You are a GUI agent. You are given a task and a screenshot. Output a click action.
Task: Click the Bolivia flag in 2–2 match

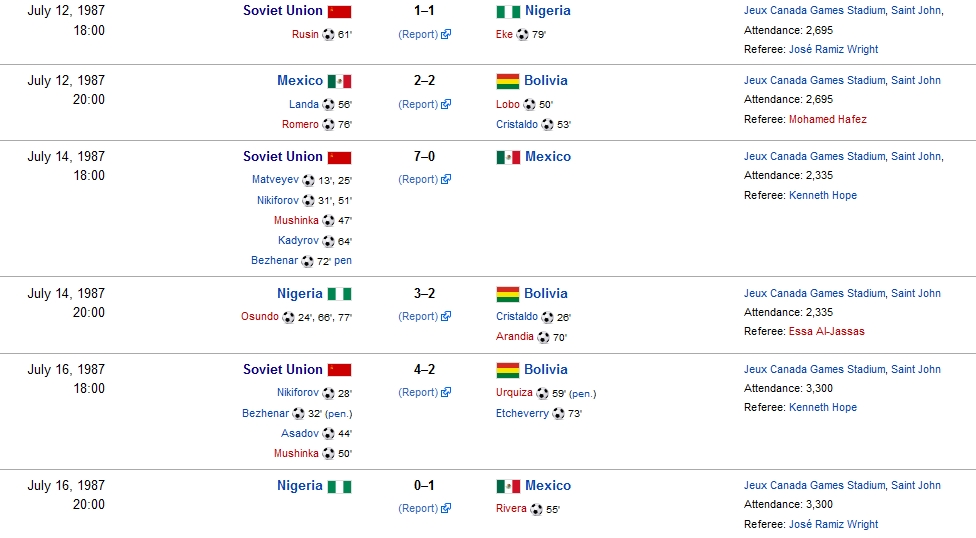coord(508,81)
